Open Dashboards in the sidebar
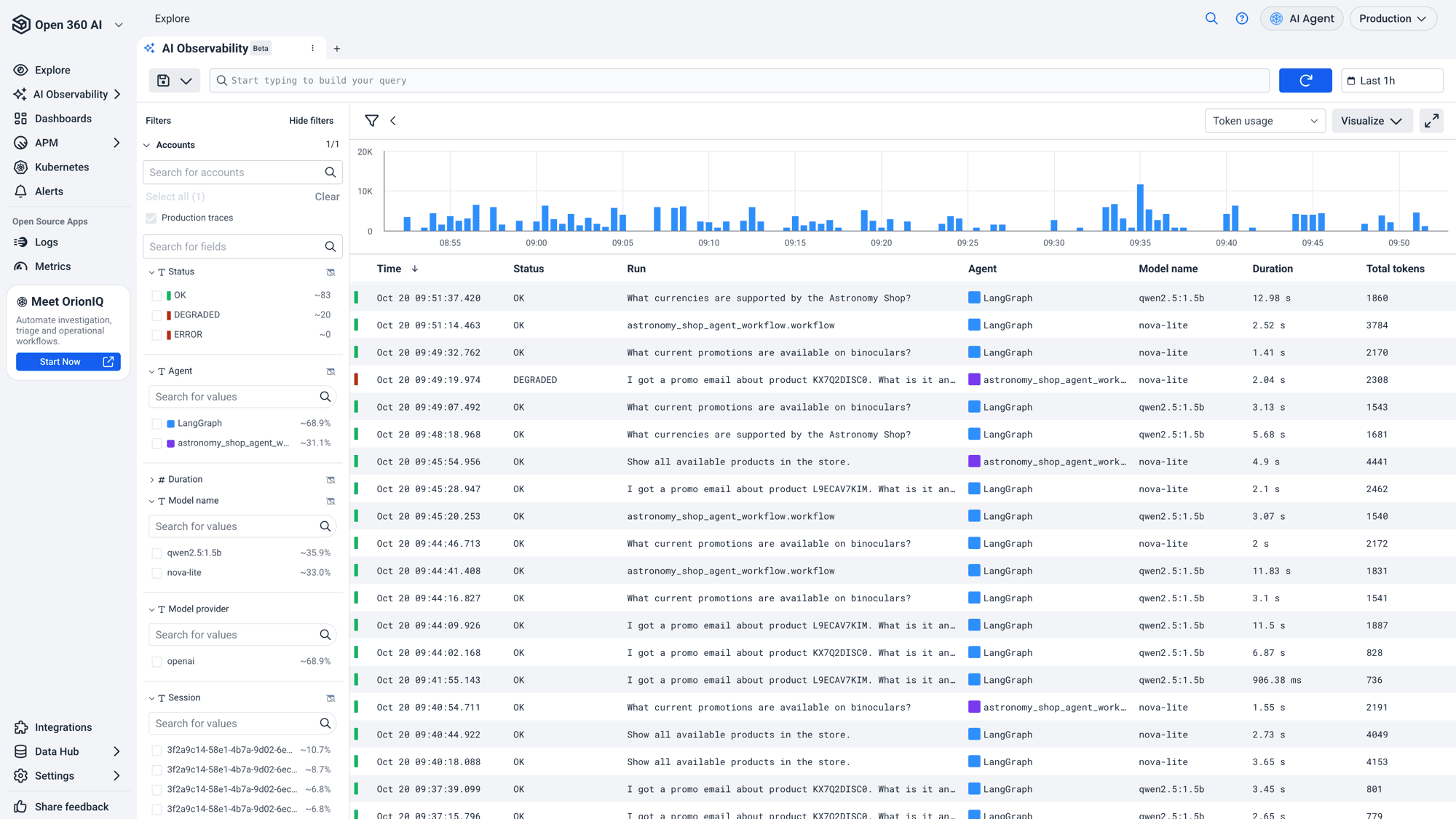 [63, 119]
